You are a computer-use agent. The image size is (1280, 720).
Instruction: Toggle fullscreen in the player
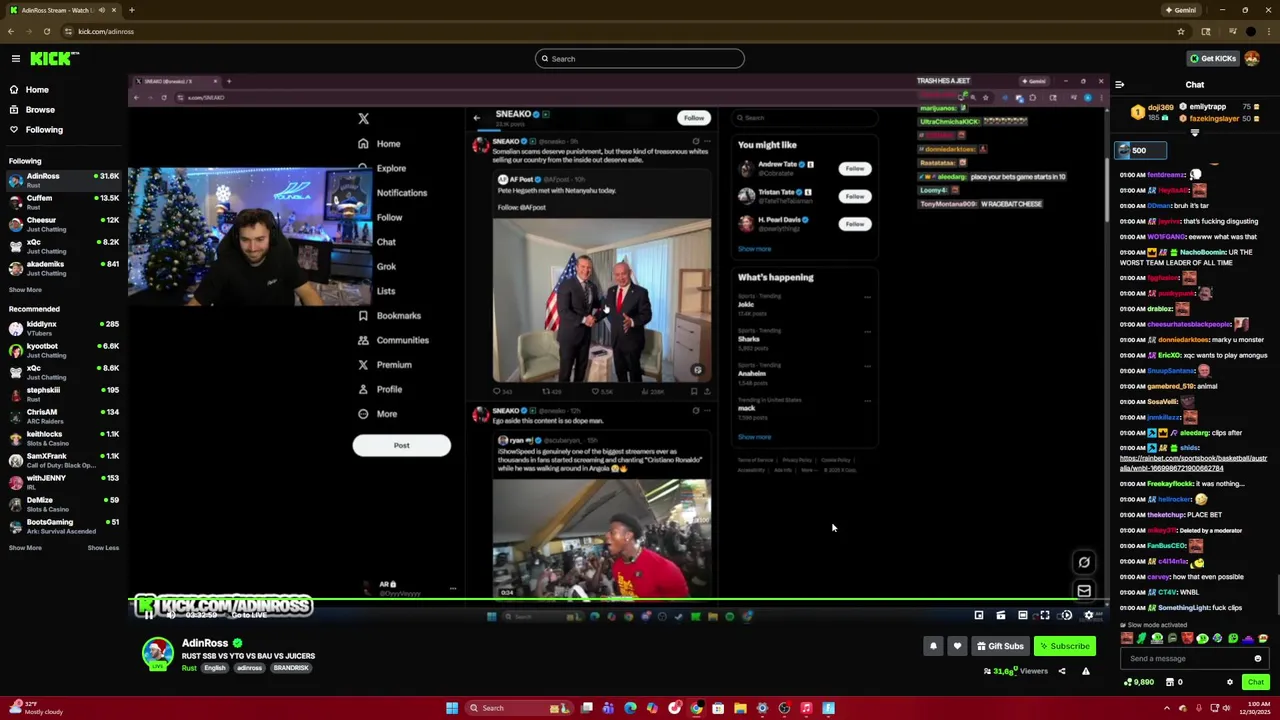1045,615
